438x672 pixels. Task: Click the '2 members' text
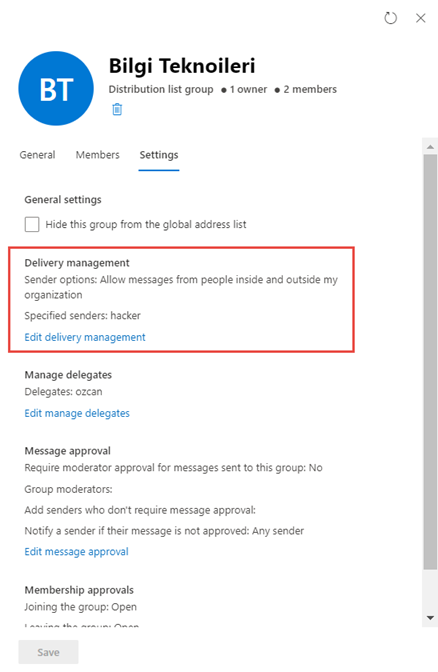click(310, 90)
